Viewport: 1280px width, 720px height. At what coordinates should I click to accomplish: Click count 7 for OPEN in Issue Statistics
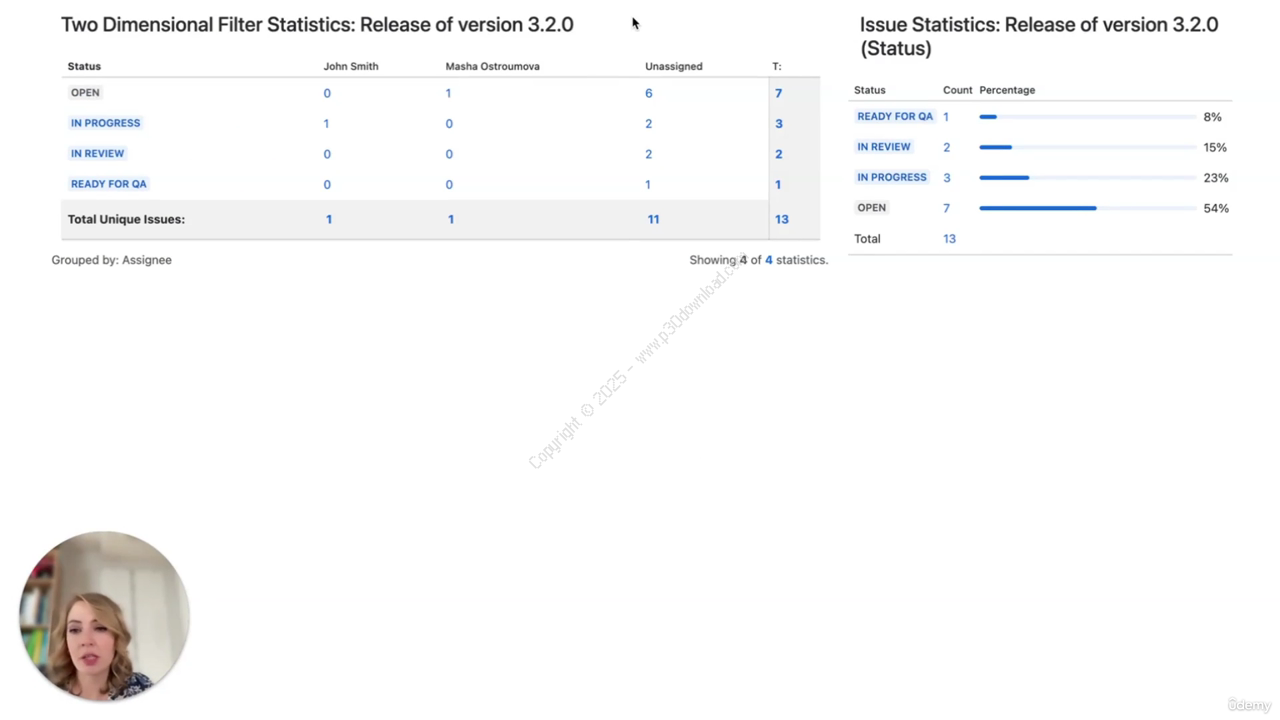[947, 208]
